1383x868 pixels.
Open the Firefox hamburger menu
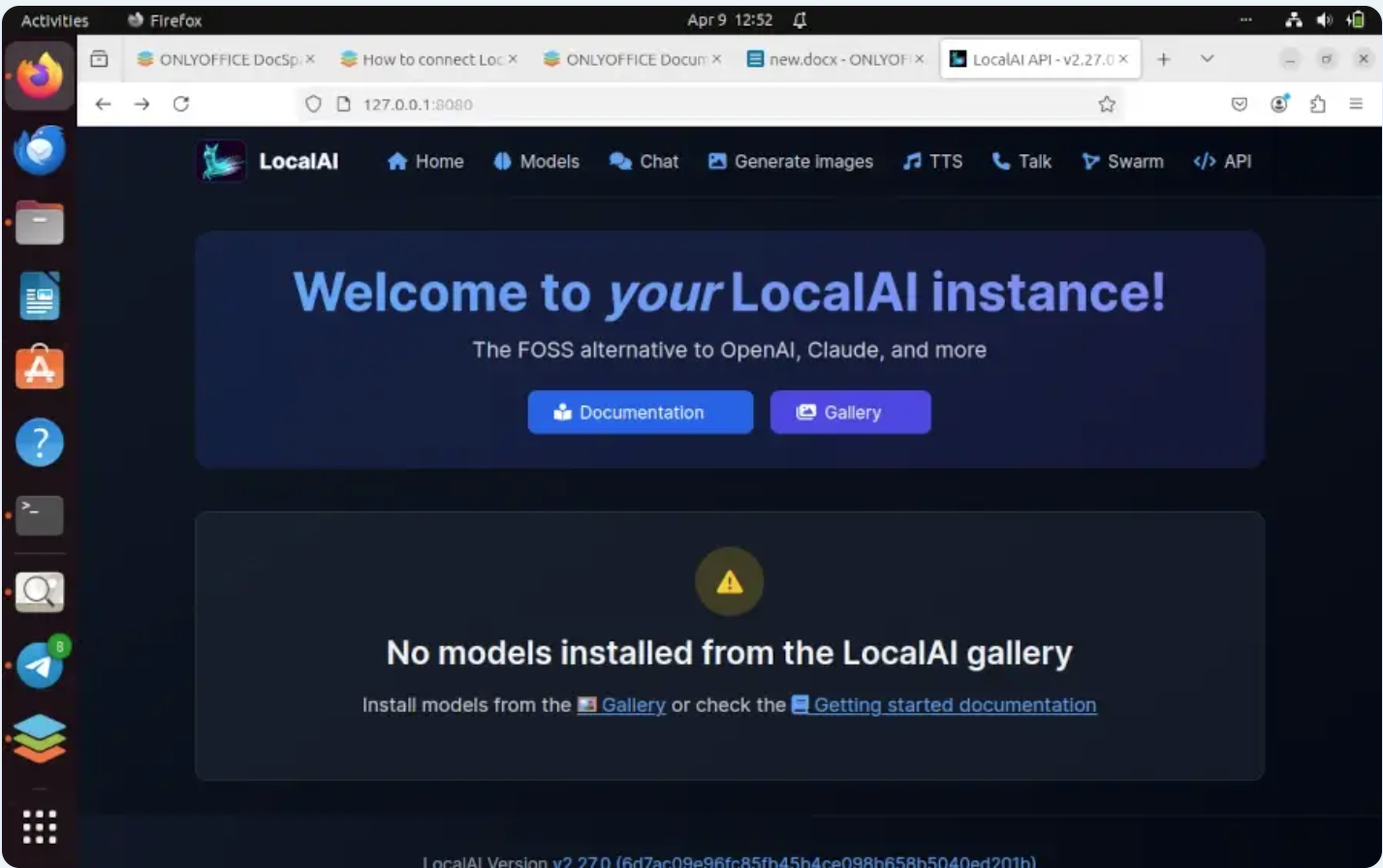(x=1356, y=104)
